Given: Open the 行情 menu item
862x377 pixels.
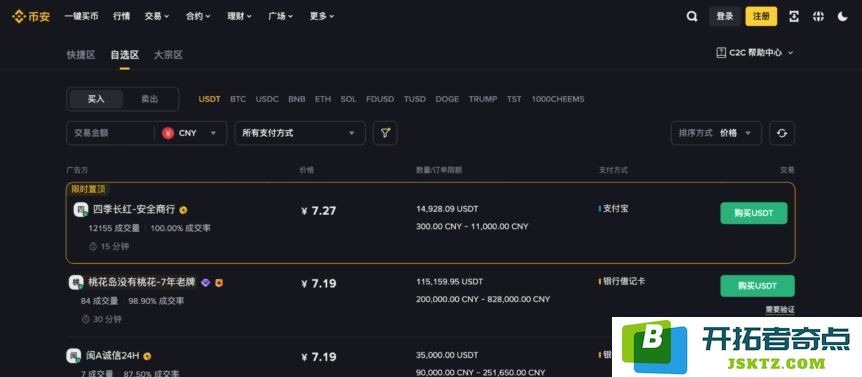Looking at the screenshot, I should coord(121,16).
